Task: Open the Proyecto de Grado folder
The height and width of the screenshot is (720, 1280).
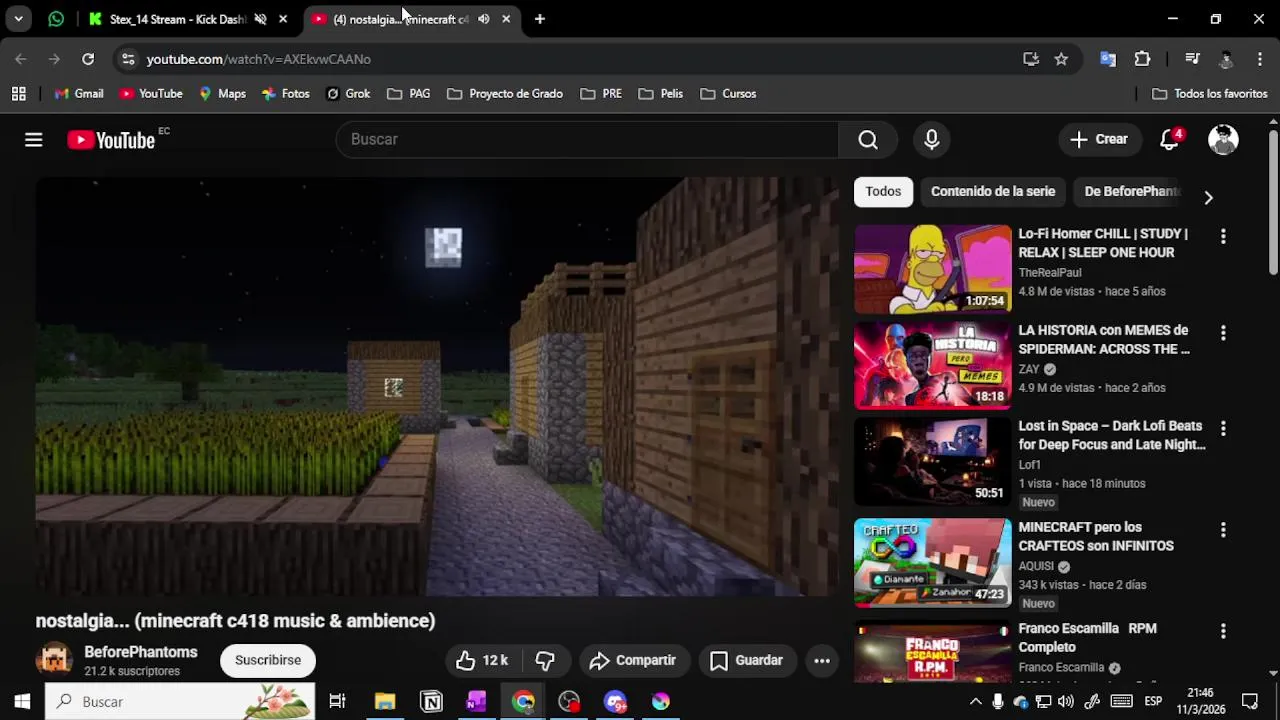Action: click(505, 94)
